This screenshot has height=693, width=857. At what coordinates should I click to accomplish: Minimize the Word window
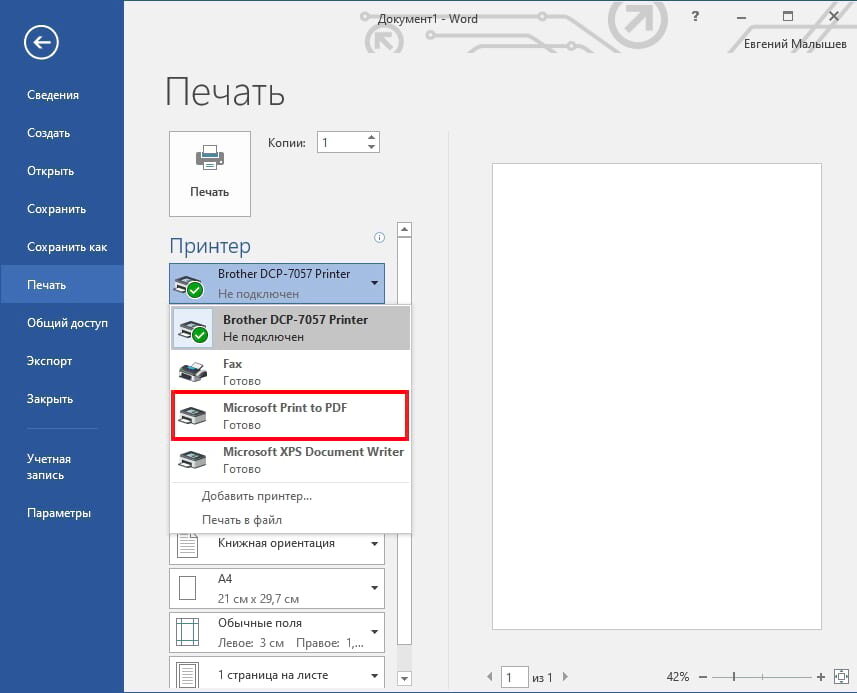[x=741, y=17]
